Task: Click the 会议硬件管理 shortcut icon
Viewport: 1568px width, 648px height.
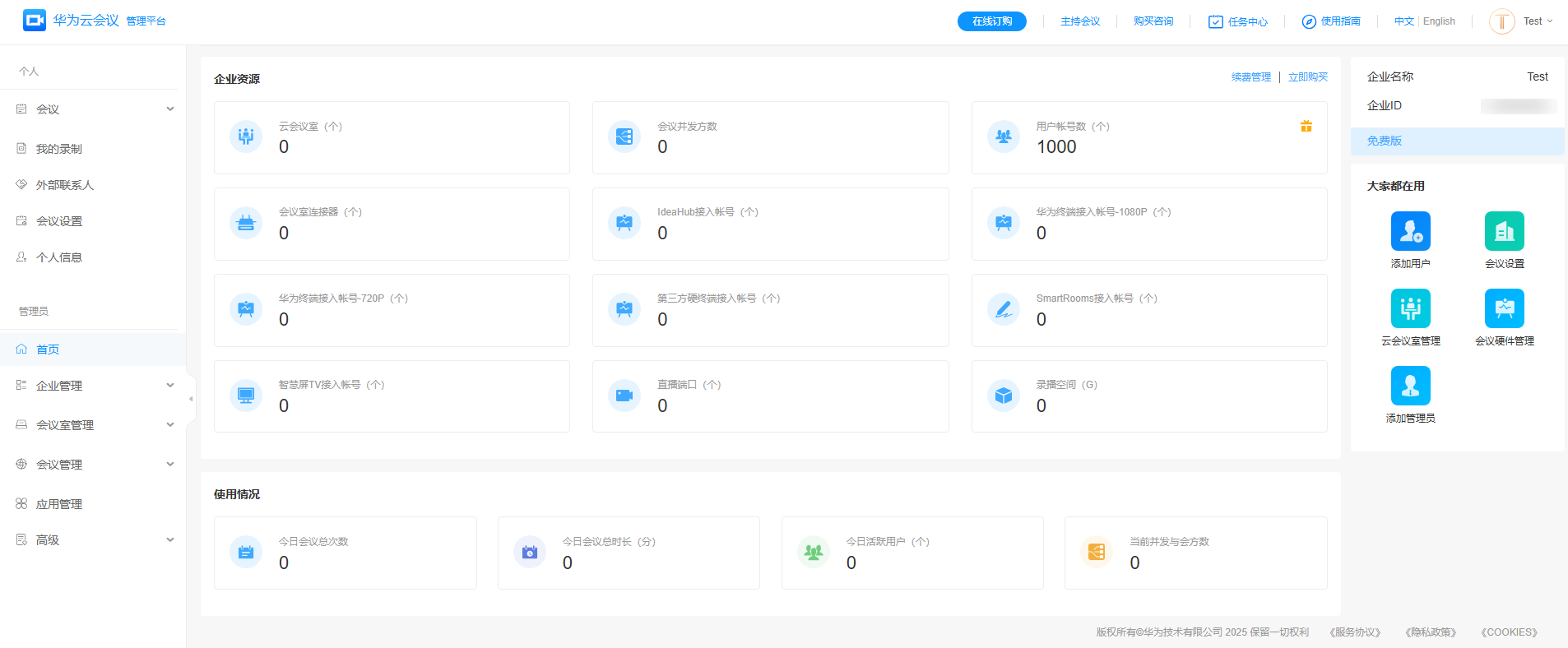Action: coord(1504,308)
